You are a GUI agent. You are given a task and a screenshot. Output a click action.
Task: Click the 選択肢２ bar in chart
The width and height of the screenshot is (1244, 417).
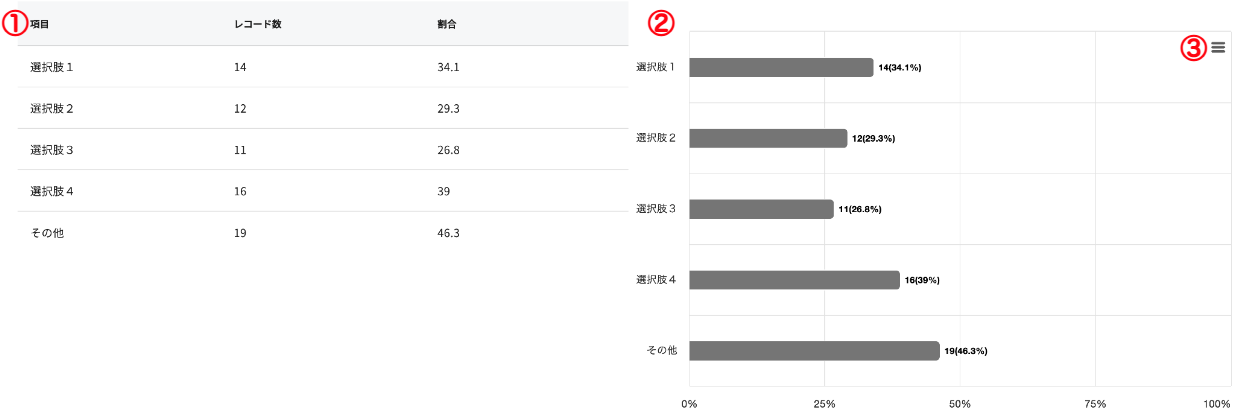click(x=768, y=138)
